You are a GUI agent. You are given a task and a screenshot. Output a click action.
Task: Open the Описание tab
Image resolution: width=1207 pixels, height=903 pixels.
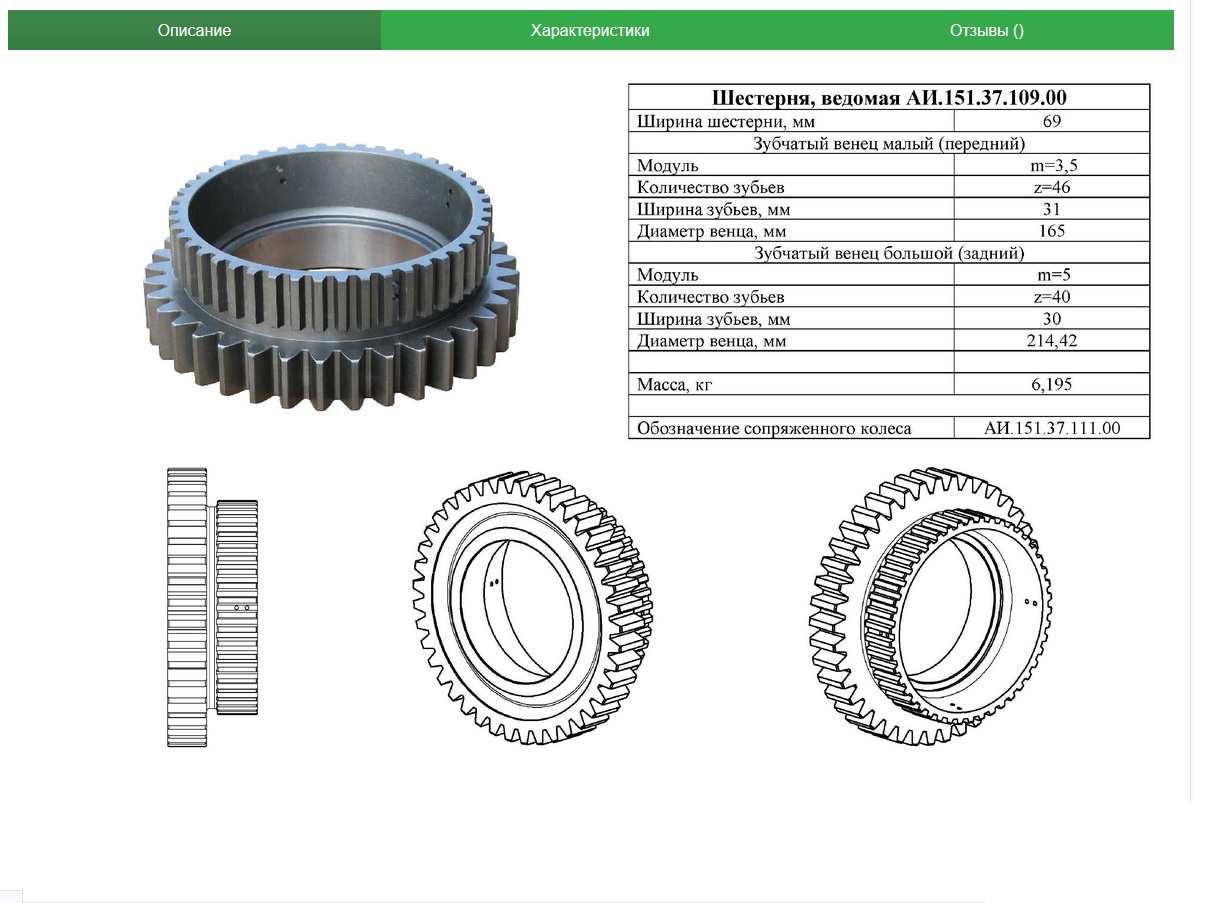[x=194, y=30]
